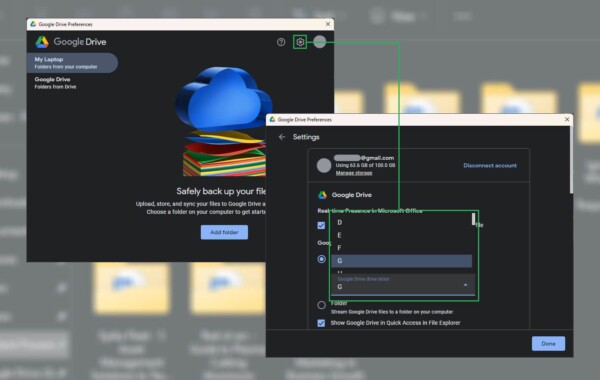The height and width of the screenshot is (380, 600).
Task: Close the main Google Drive Preferences window
Action: point(328,24)
